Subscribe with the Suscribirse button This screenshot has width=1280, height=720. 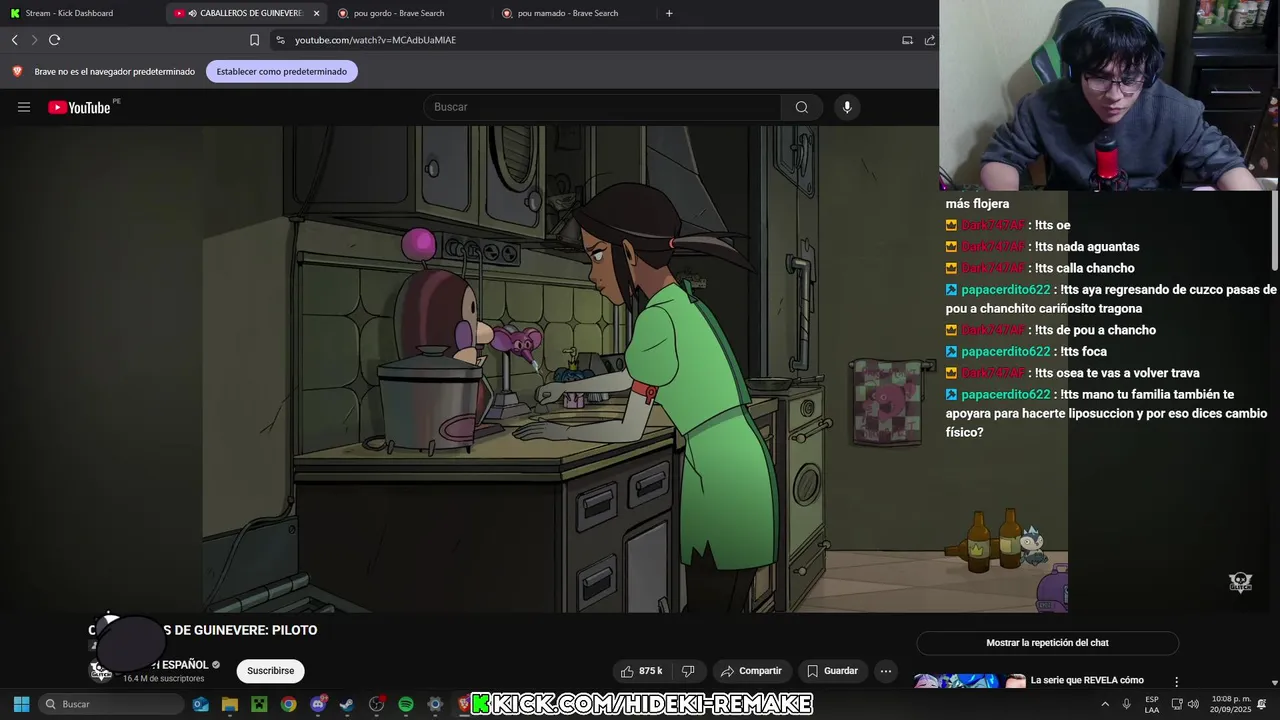[x=271, y=671]
